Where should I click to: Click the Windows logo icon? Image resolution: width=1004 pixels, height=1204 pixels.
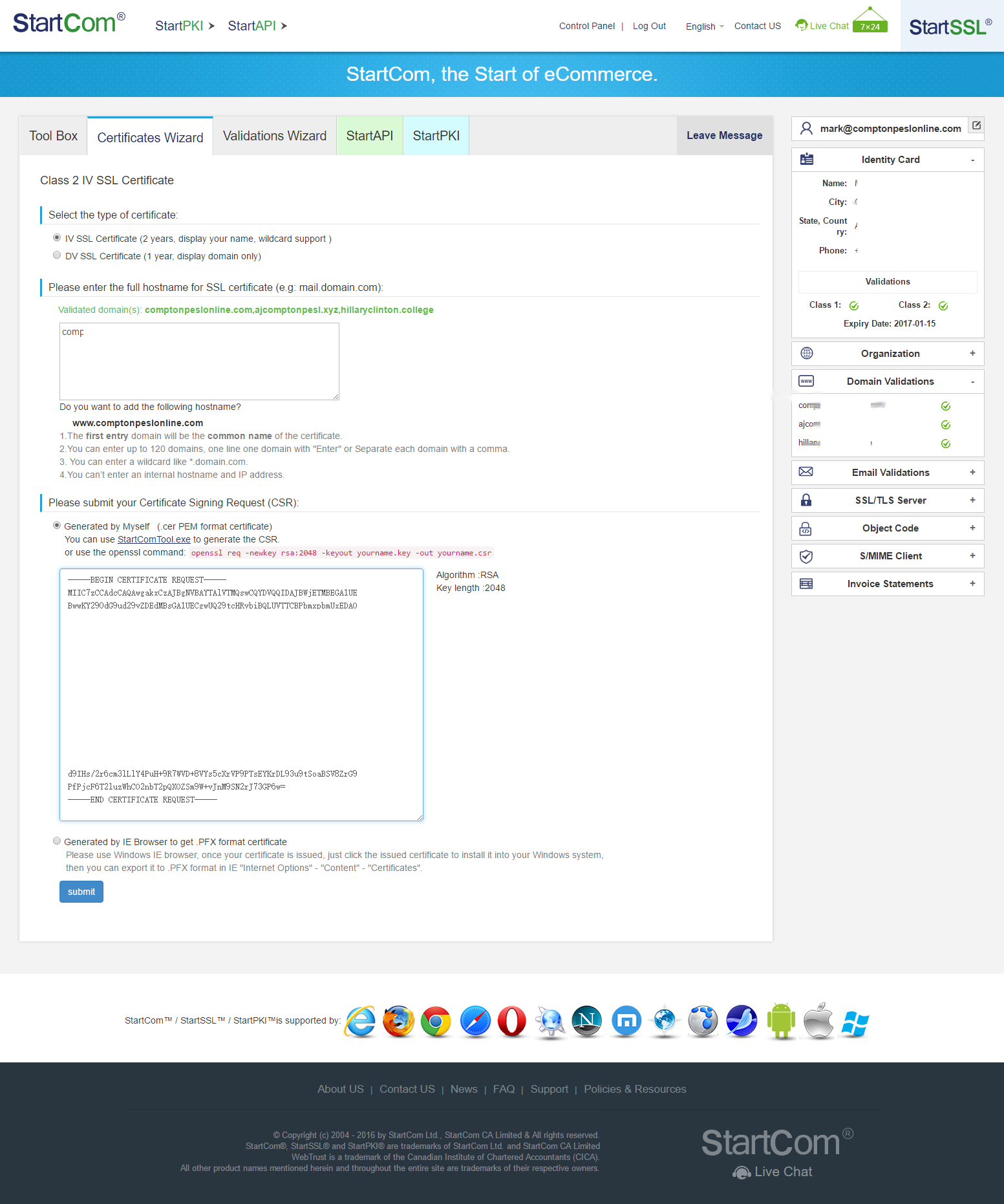click(855, 1024)
